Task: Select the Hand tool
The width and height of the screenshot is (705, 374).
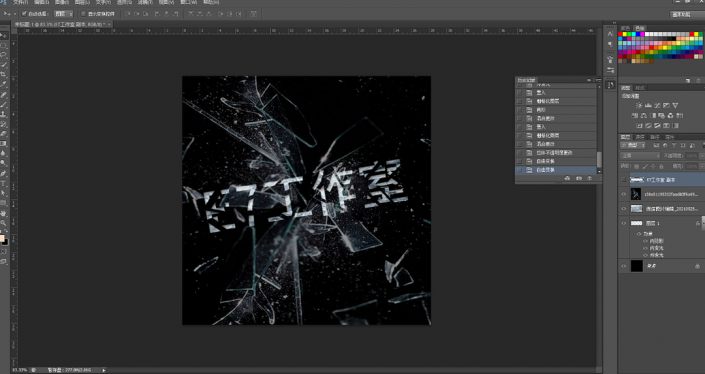Action: click(x=4, y=214)
